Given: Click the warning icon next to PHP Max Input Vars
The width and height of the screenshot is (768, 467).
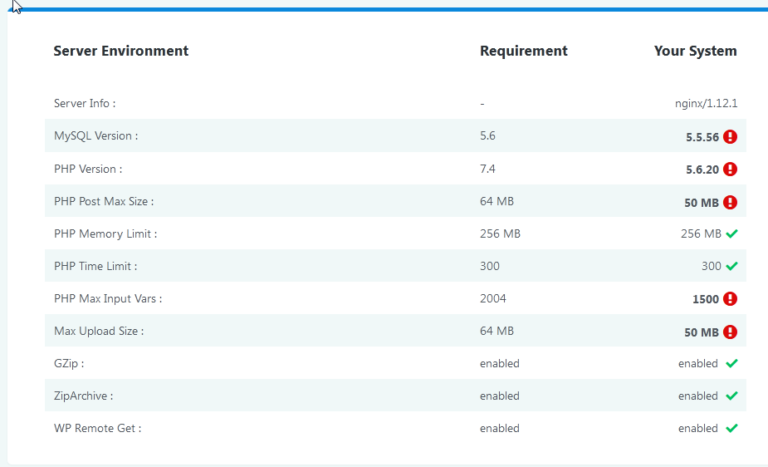Looking at the screenshot, I should [730, 299].
